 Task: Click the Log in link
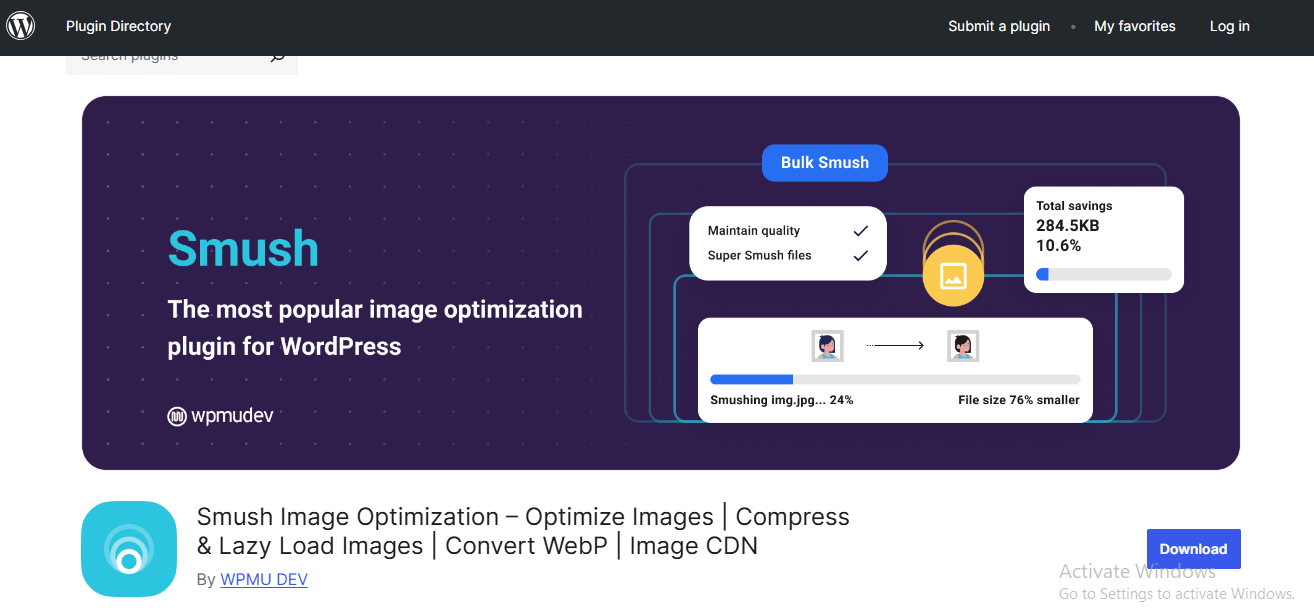coord(1229,26)
